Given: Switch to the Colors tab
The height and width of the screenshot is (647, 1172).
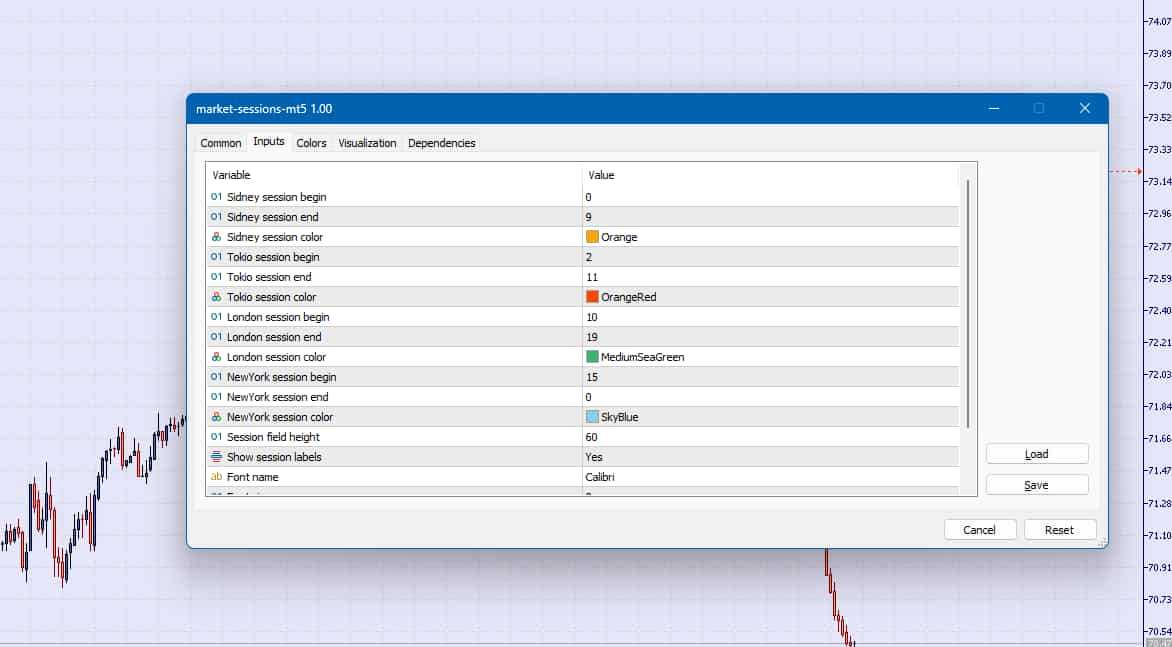Looking at the screenshot, I should 311,143.
